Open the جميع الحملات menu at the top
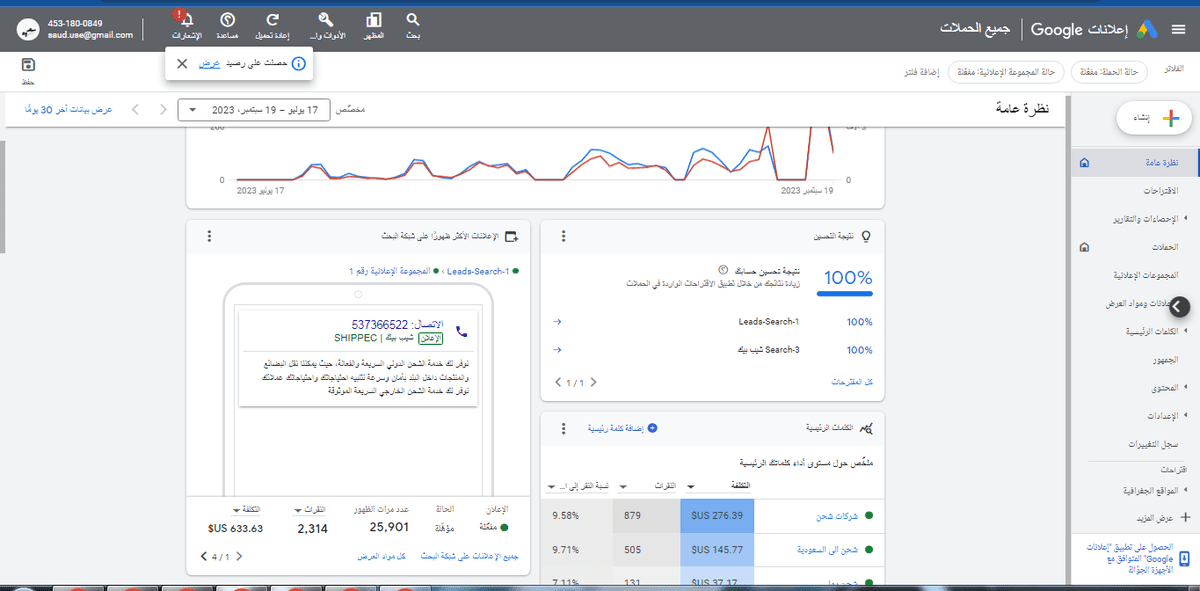Image resolution: width=1200 pixels, height=591 pixels. click(x=975, y=28)
